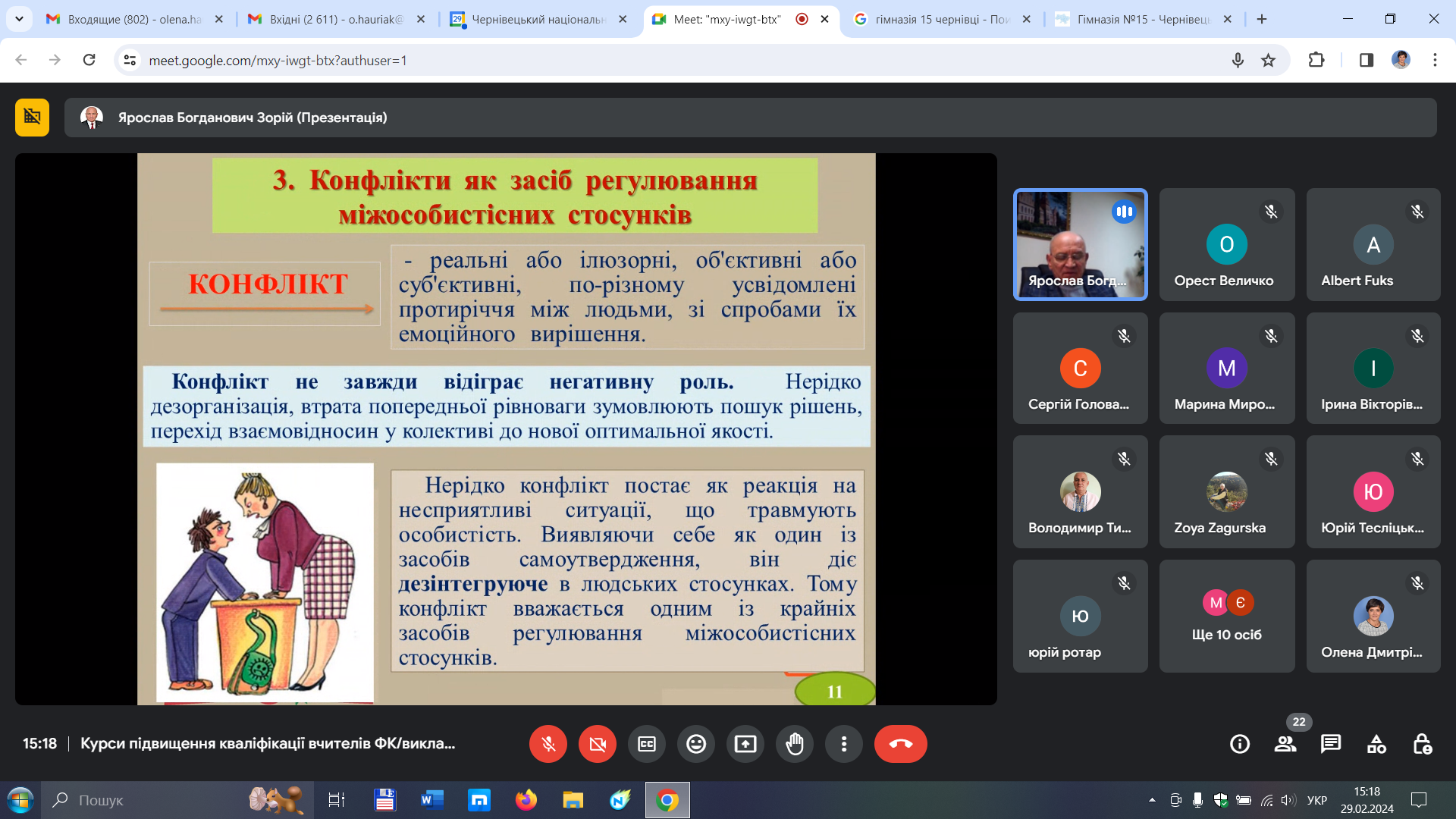Open host controls lock icon

(1422, 744)
